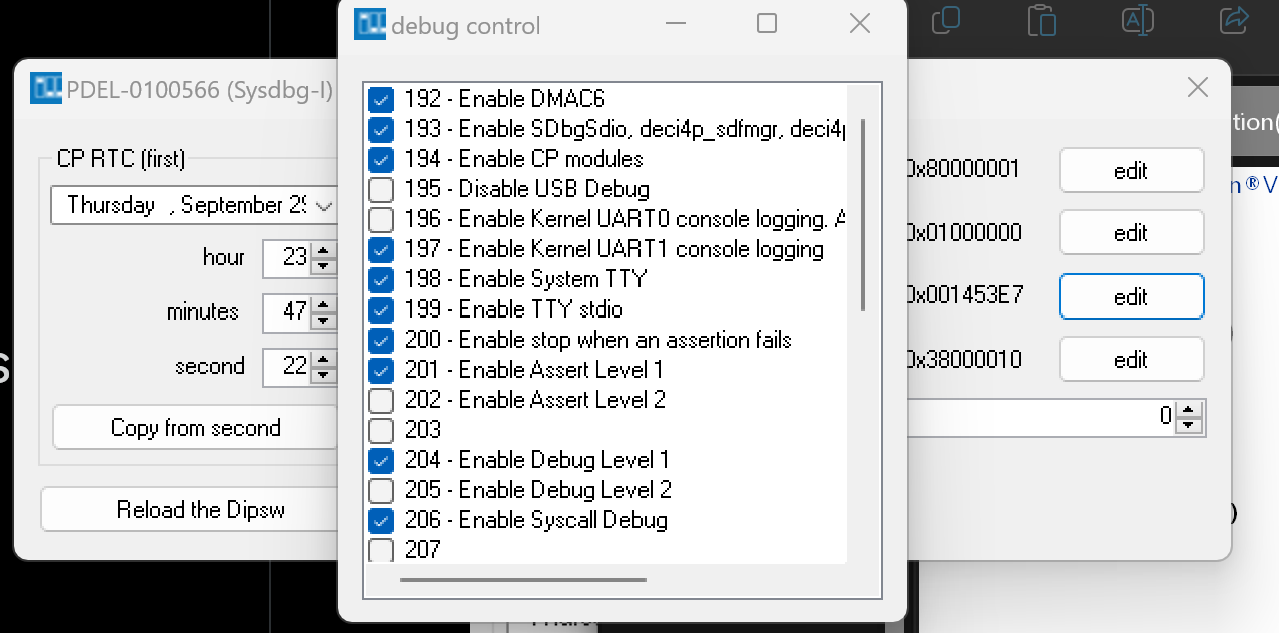Open the CP RTC date dropdown
This screenshot has width=1280, height=634.
point(324,206)
